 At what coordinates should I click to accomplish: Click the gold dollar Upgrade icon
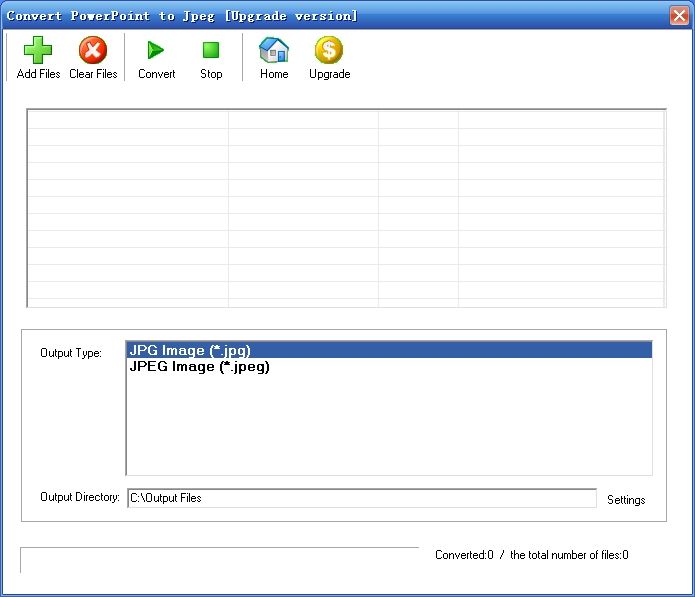pos(329,51)
